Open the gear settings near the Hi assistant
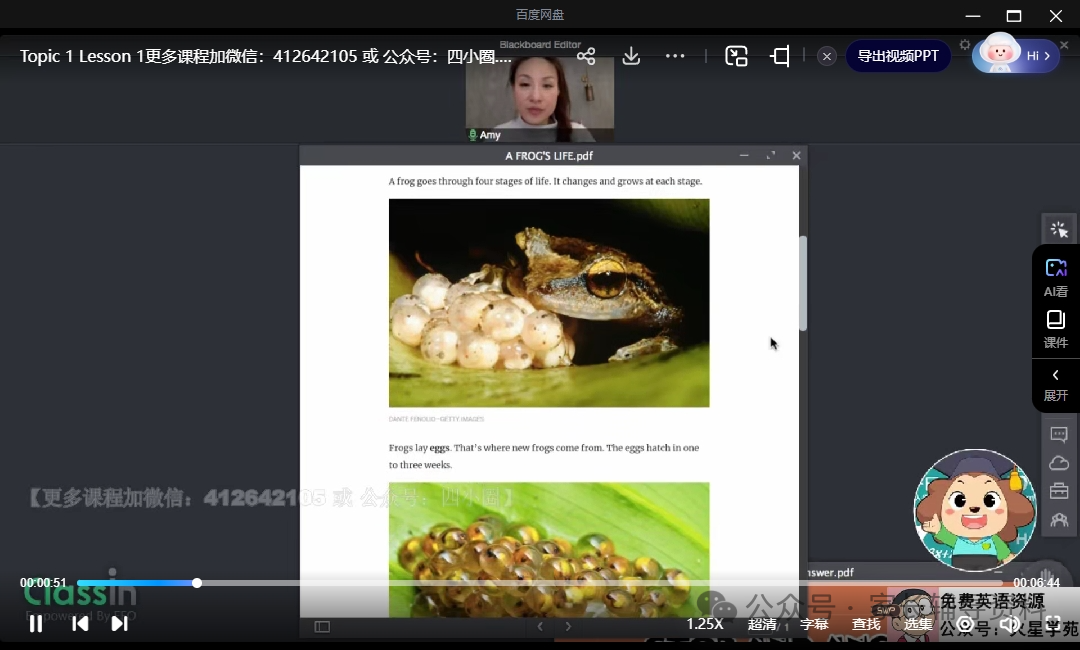1080x650 pixels. (x=965, y=45)
